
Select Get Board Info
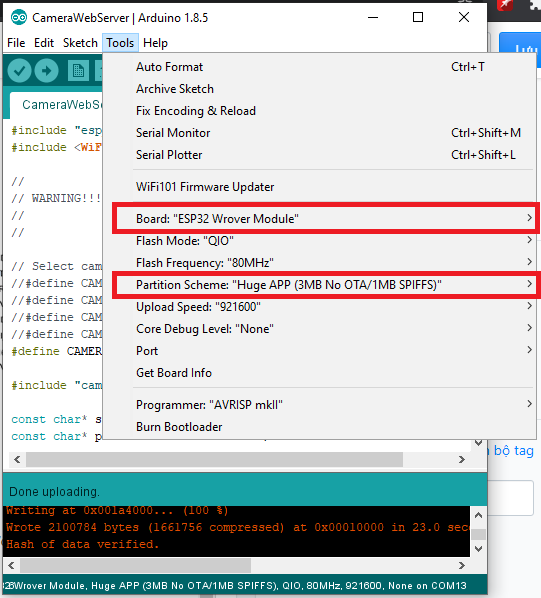tap(319, 373)
